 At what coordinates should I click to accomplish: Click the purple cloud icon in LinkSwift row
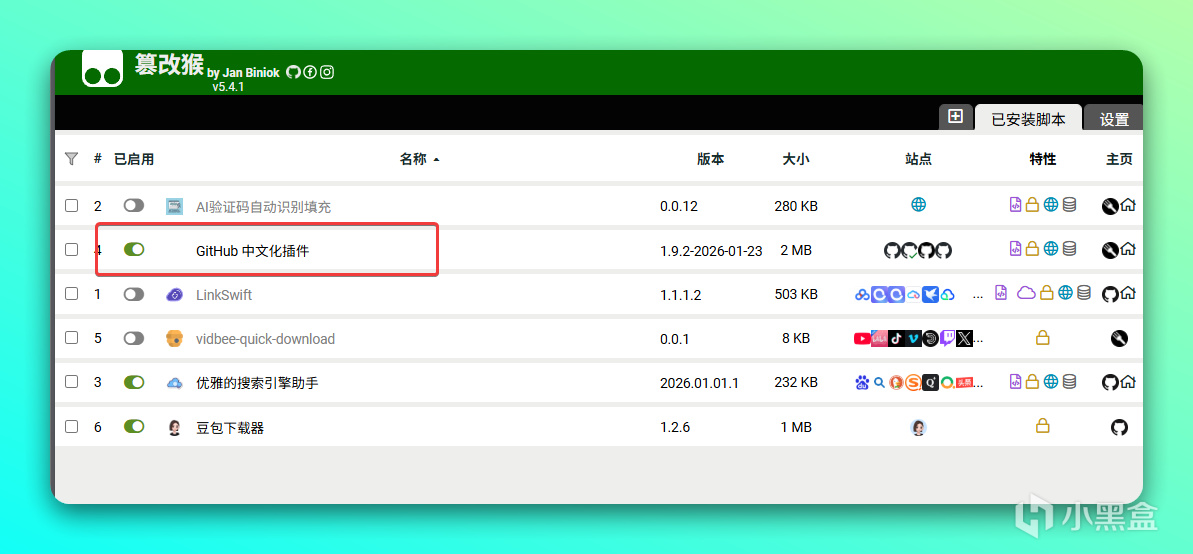(1026, 293)
